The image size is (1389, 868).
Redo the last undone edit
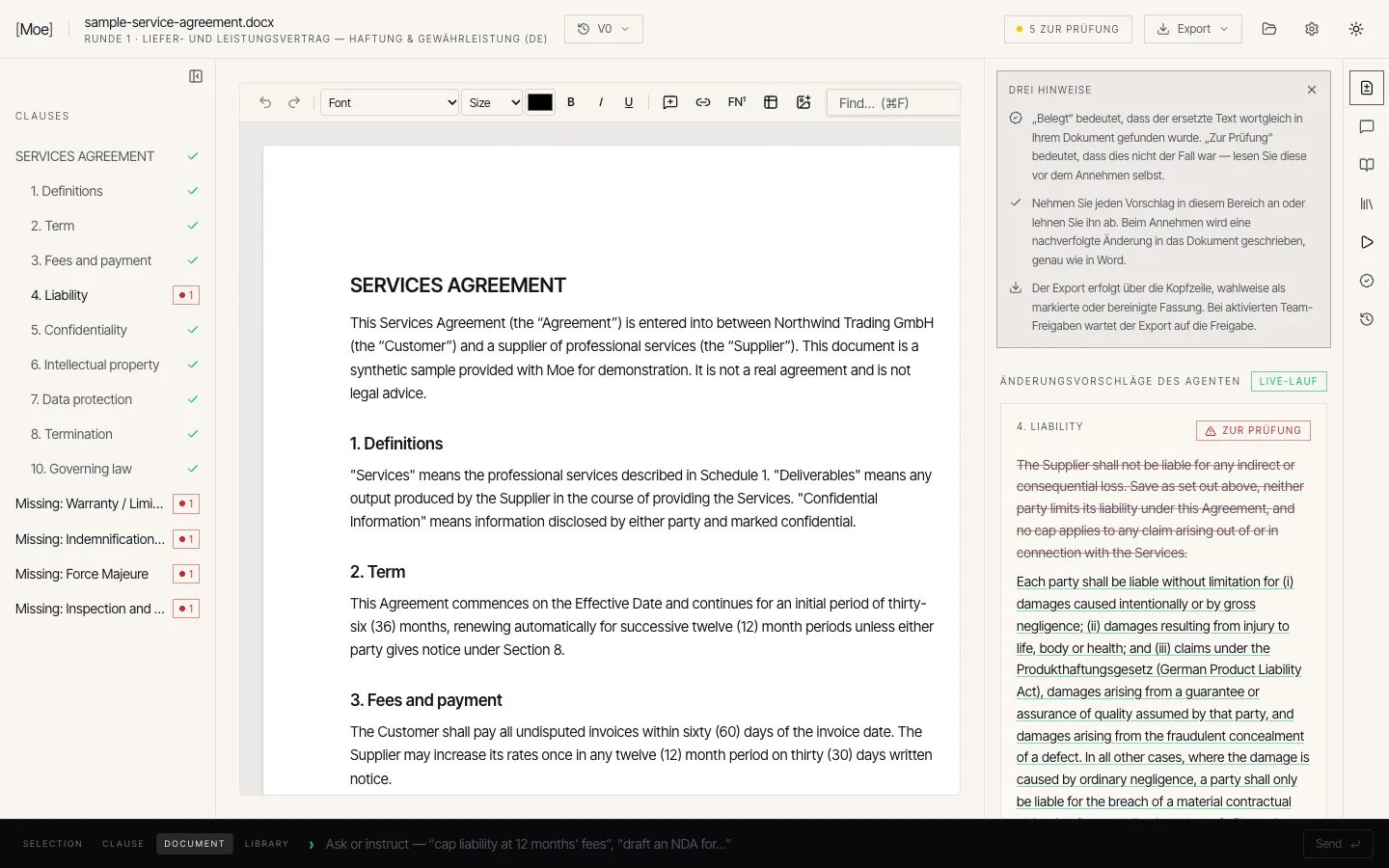pos(294,102)
